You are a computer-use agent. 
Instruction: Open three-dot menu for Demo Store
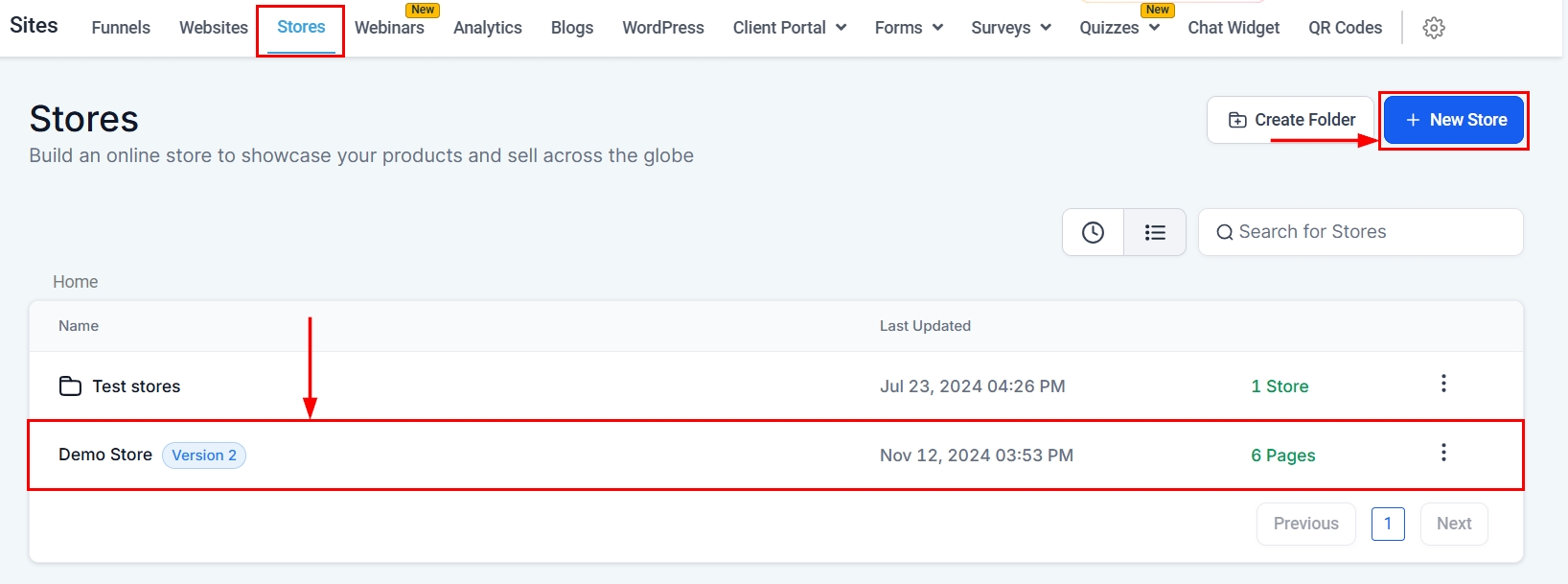pyautogui.click(x=1443, y=453)
